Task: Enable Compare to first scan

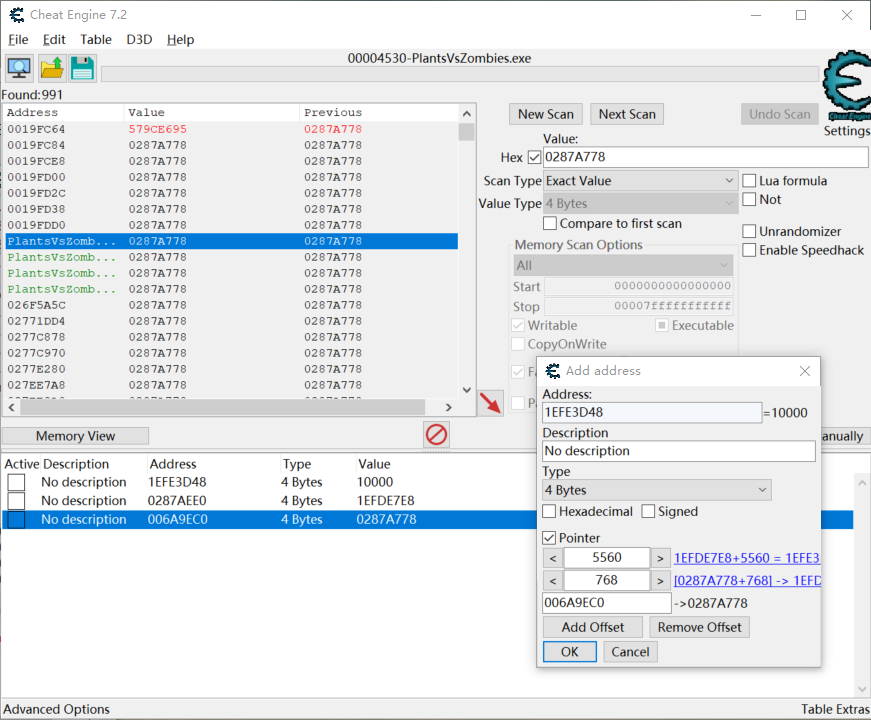Action: pyautogui.click(x=550, y=223)
